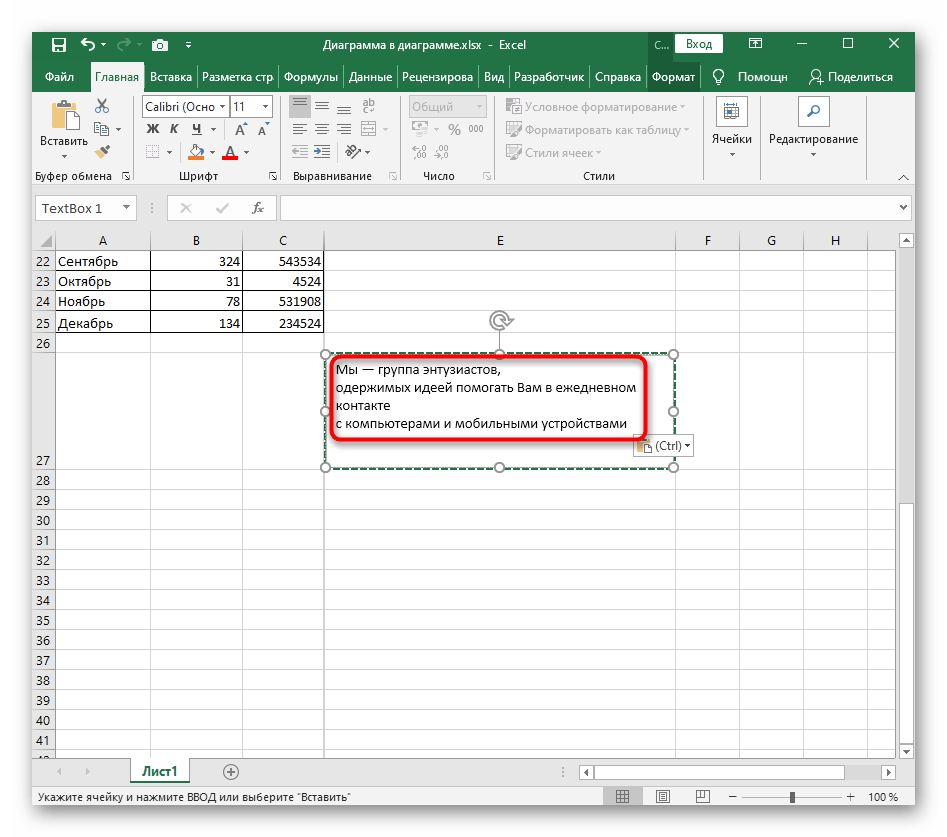The width and height of the screenshot is (947, 837).
Task: Expand the Paste Options (Ctrl) dropdown
Action: (x=687, y=446)
